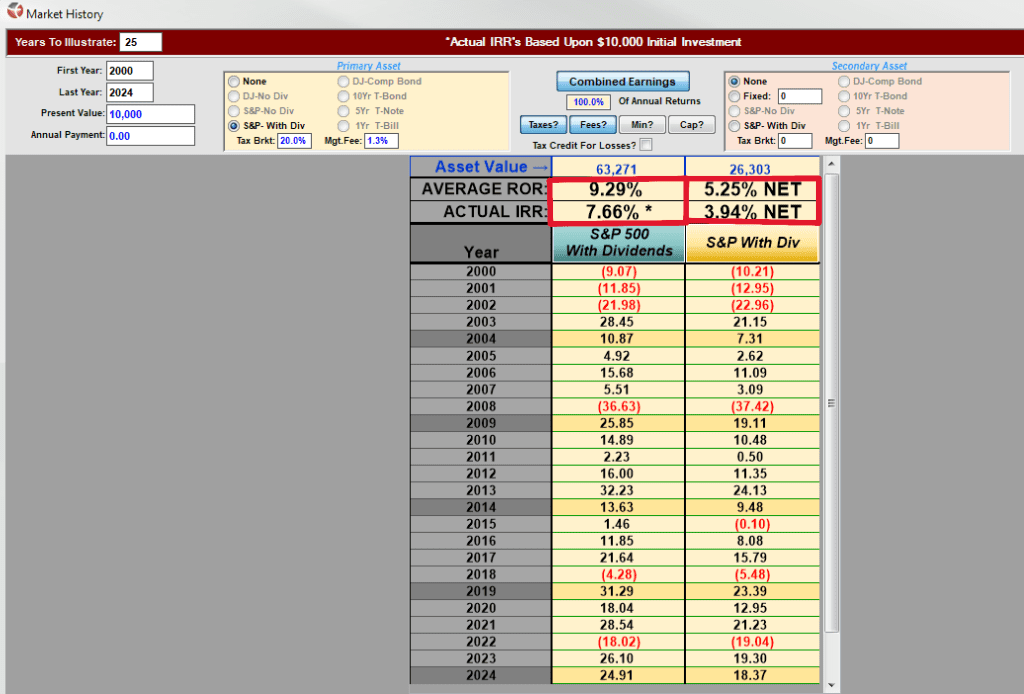The height and width of the screenshot is (694, 1024).
Task: Click the Actual IRR 7.66% cell
Action: pos(616,212)
